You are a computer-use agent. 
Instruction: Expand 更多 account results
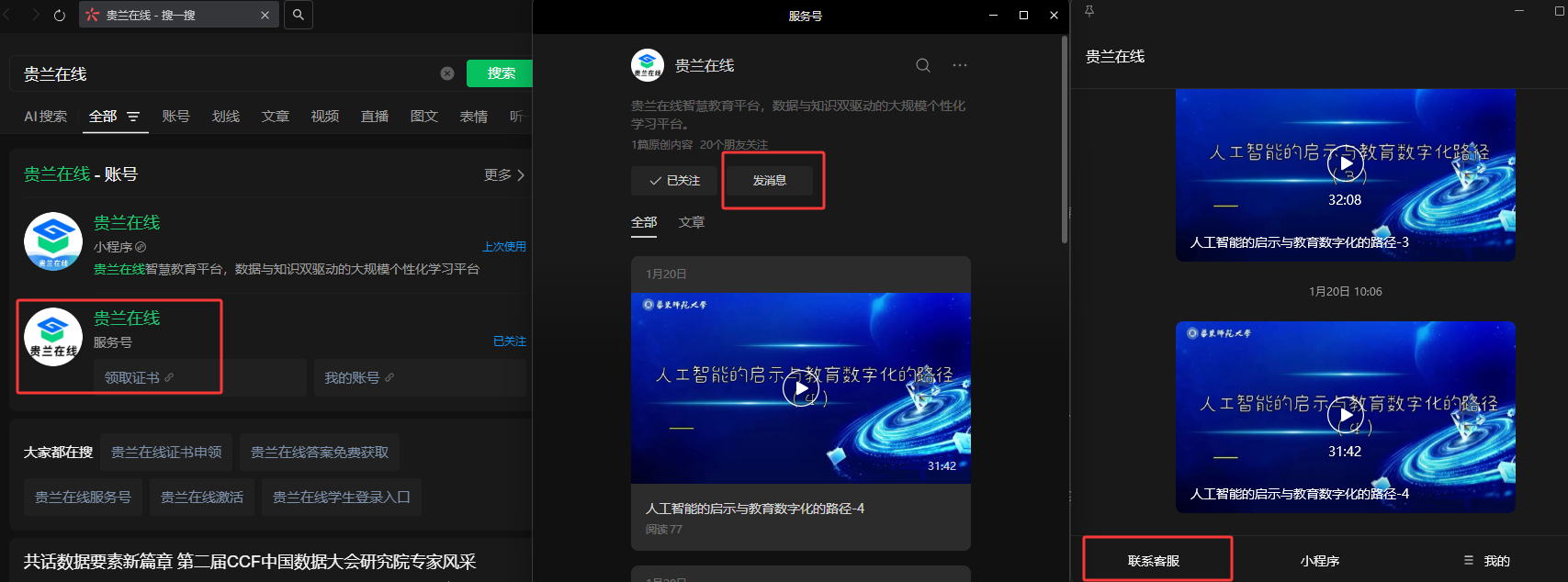(504, 174)
